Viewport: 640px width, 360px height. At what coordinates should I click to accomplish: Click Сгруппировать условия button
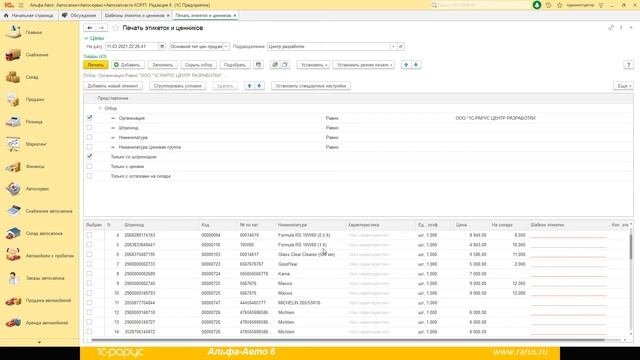(178, 86)
